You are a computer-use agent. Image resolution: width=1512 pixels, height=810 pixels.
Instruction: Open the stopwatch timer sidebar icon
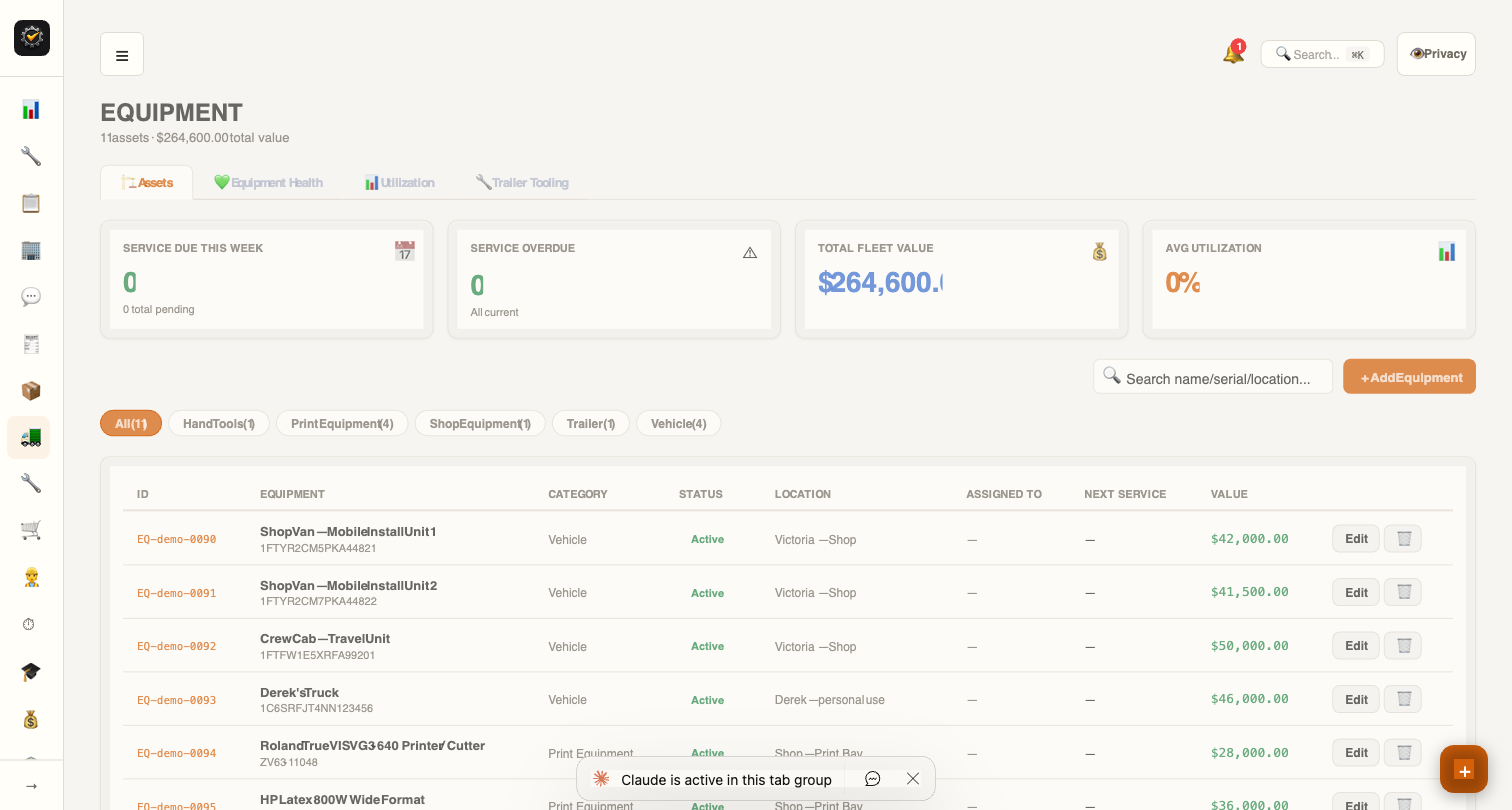29,624
